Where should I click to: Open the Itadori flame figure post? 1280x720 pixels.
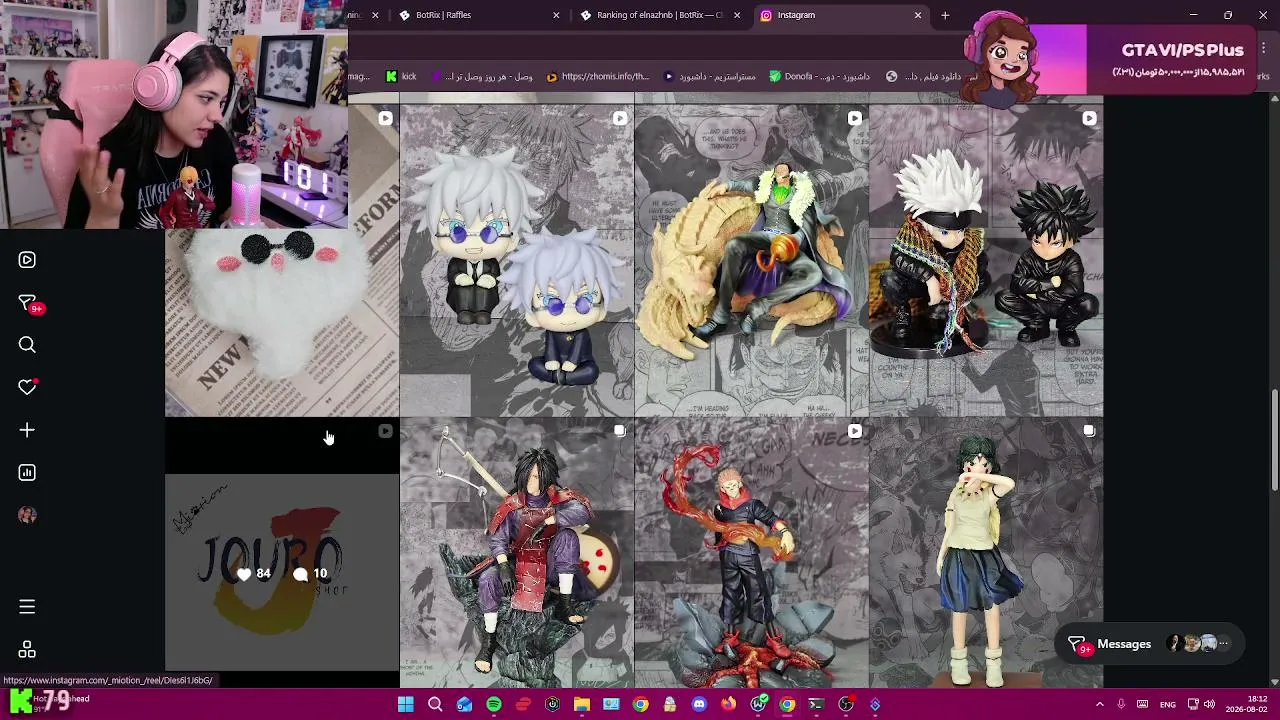coord(751,553)
